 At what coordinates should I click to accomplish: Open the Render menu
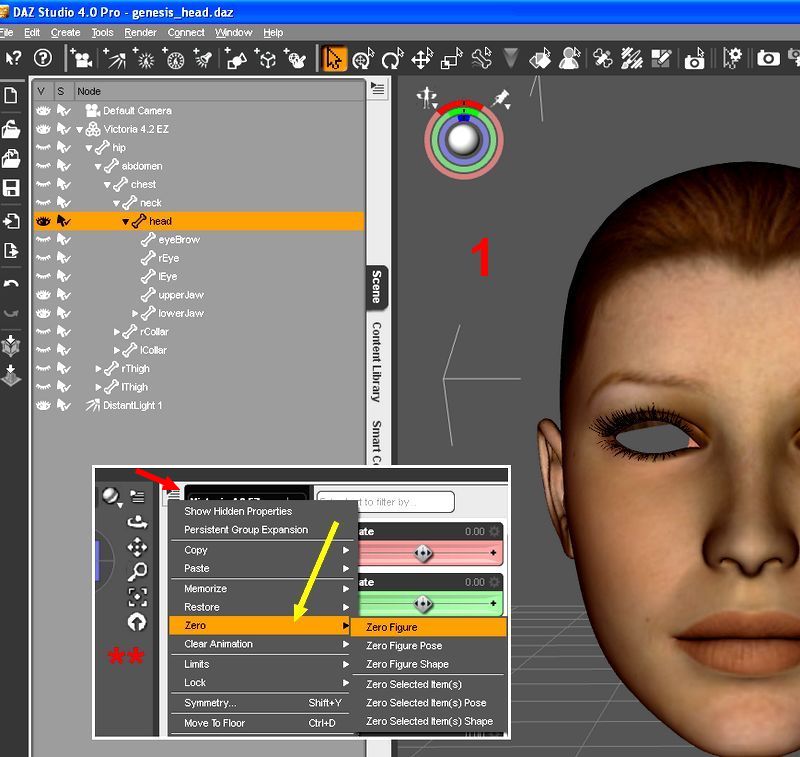(140, 33)
